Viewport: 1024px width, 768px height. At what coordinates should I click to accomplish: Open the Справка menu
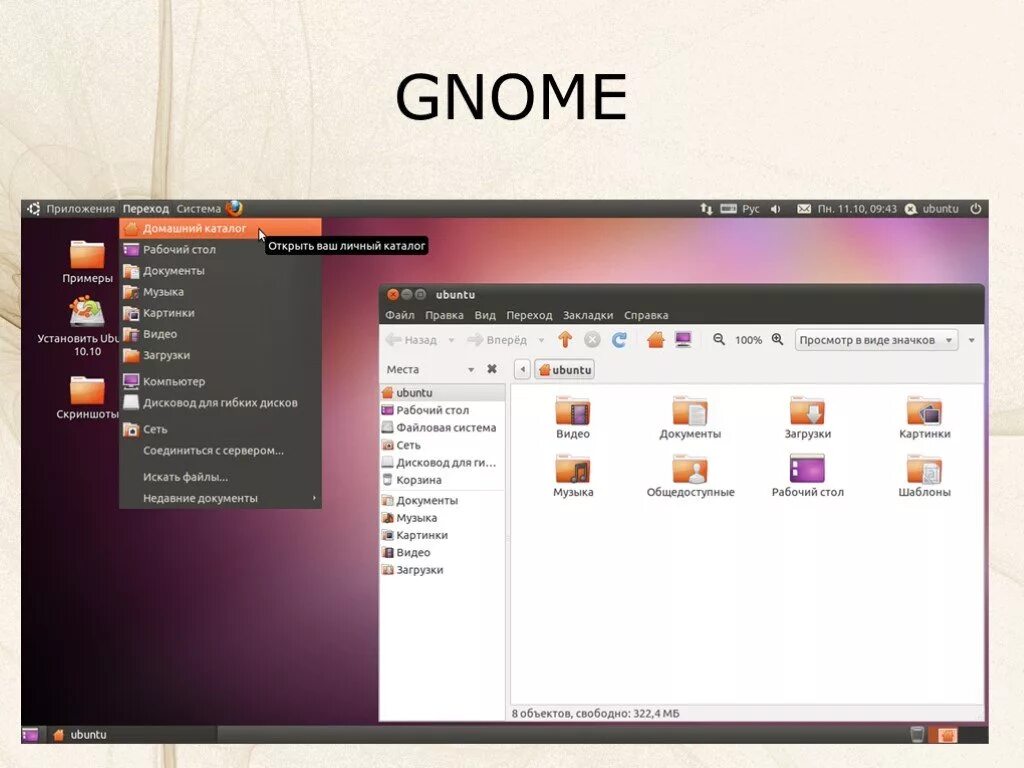(x=646, y=315)
